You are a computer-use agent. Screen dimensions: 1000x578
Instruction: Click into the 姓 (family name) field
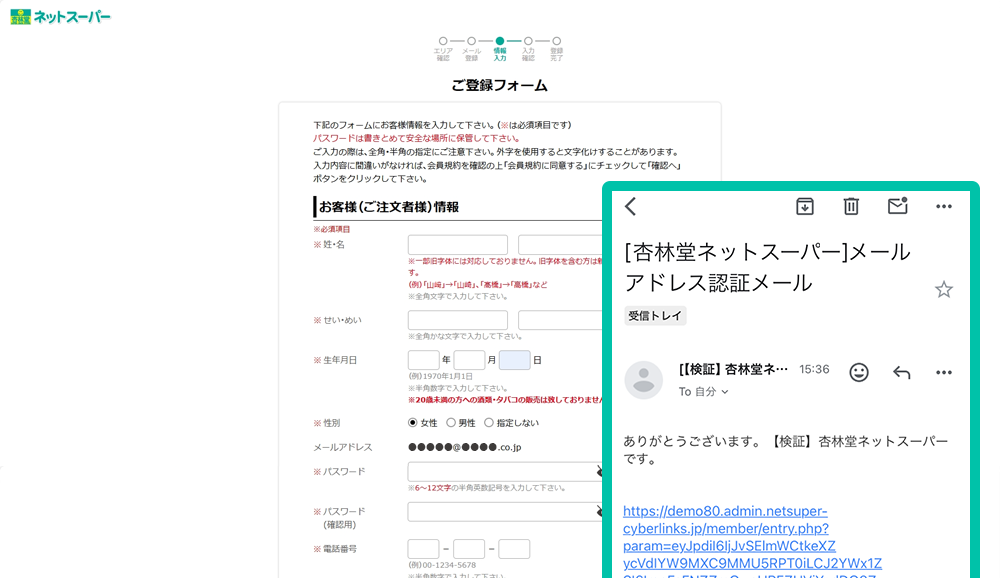coord(458,244)
